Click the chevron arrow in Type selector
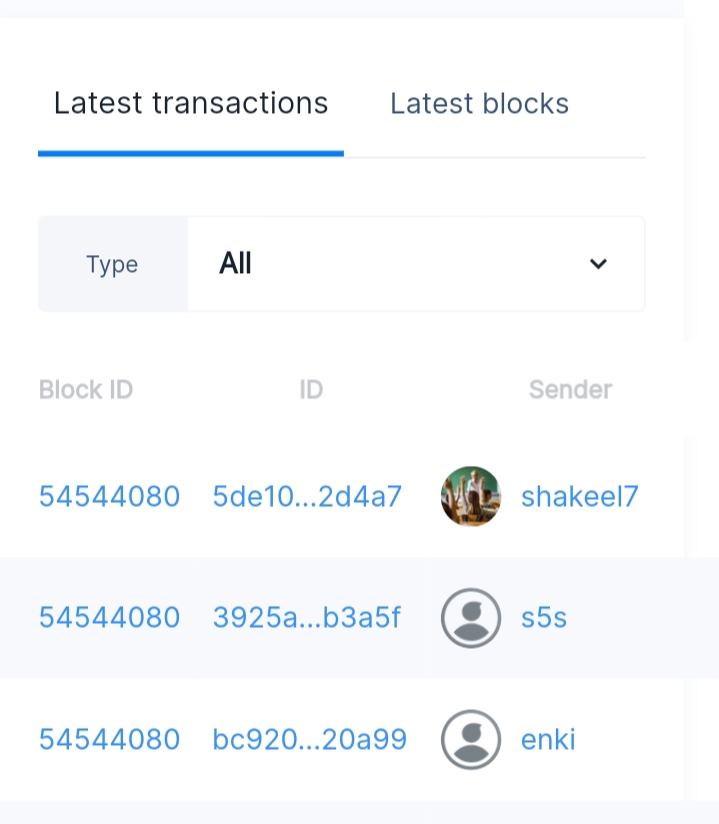The height and width of the screenshot is (824, 719). [598, 264]
